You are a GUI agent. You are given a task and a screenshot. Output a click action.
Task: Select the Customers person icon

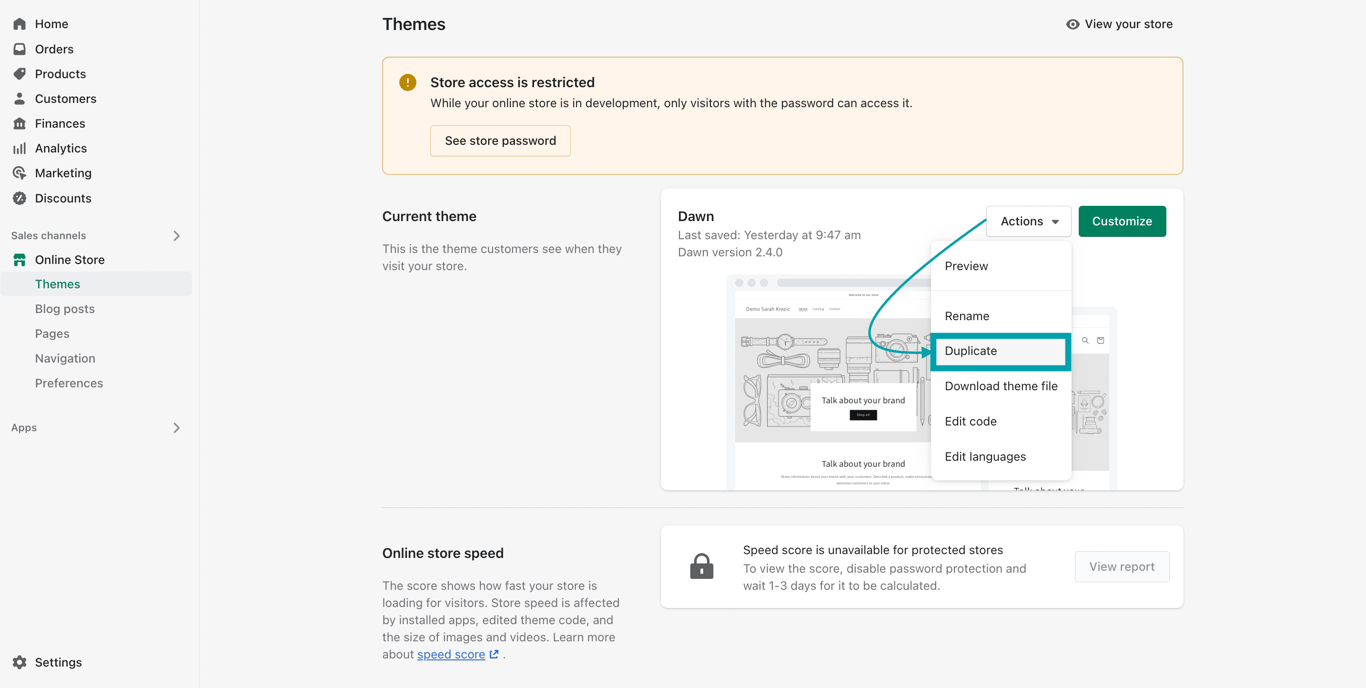(x=19, y=99)
